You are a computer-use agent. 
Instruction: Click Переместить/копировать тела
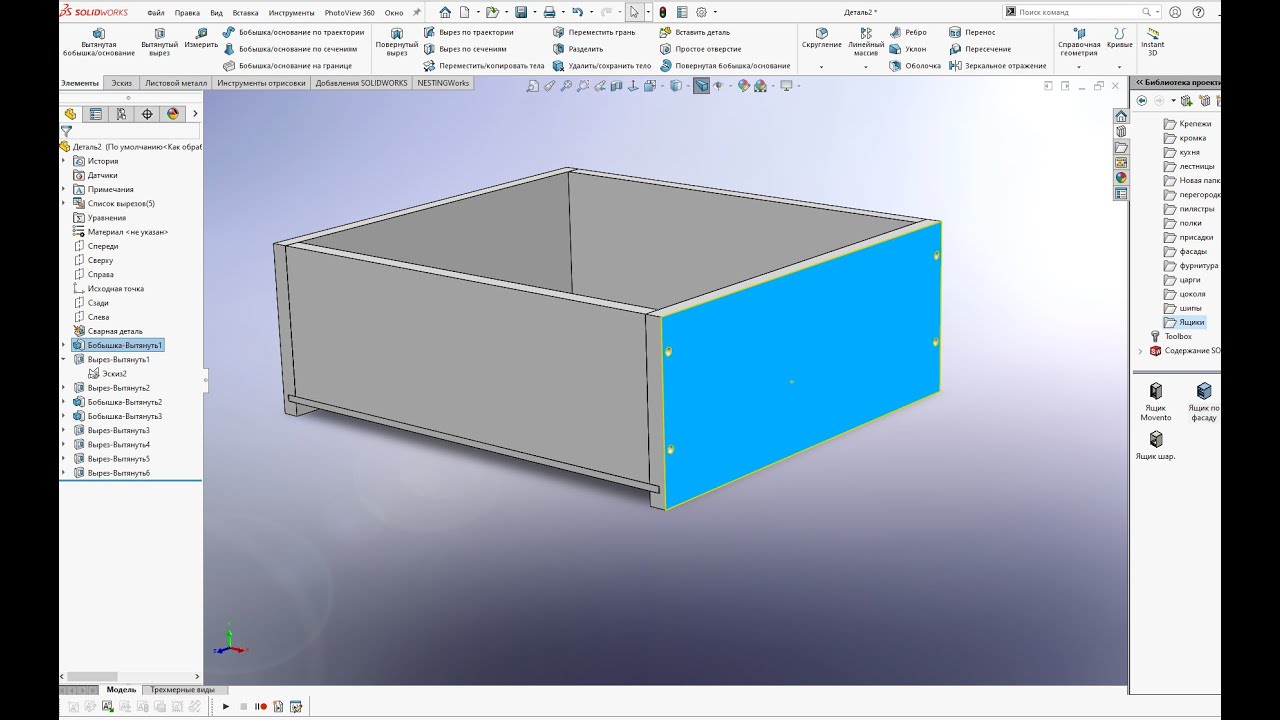pyautogui.click(x=484, y=66)
